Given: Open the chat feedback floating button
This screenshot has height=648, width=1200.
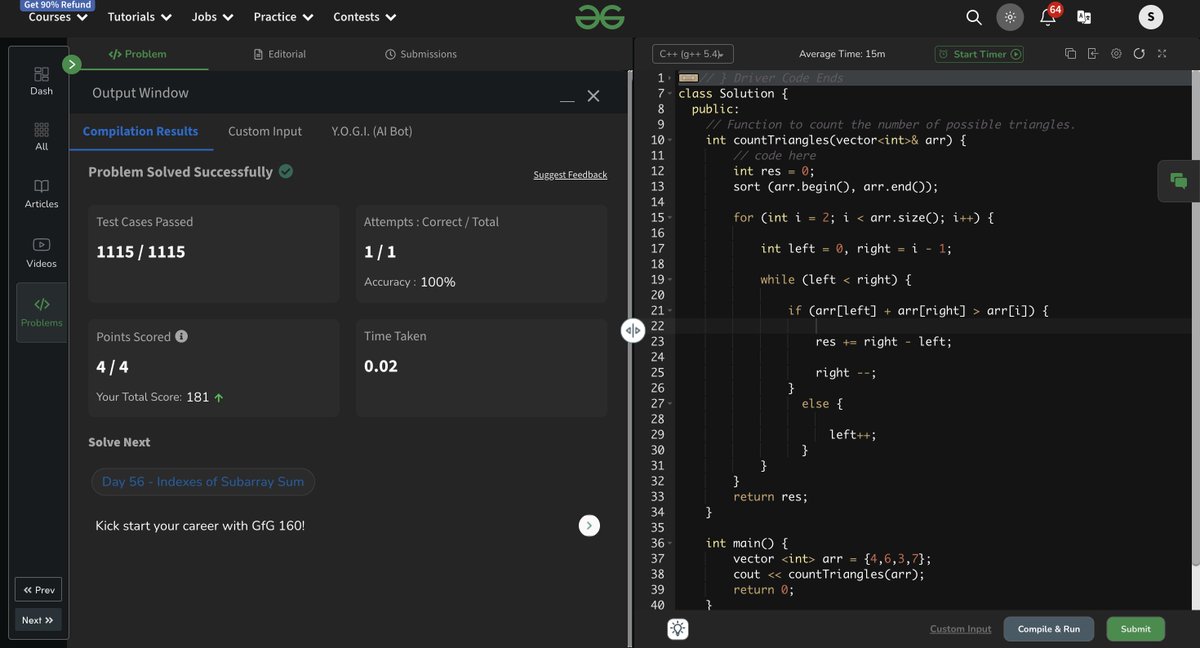Looking at the screenshot, I should [1179, 181].
